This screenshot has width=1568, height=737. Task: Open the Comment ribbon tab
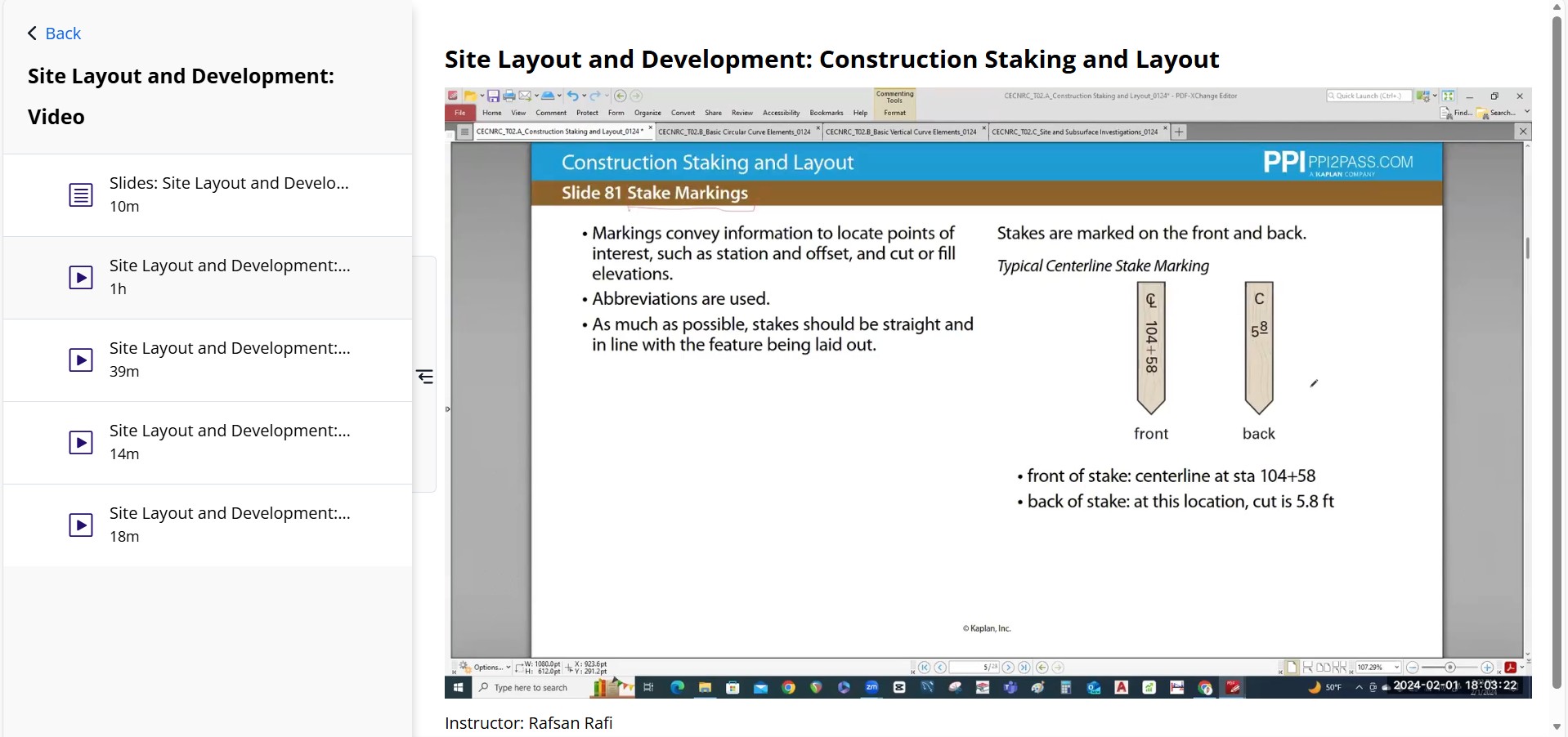tap(551, 113)
